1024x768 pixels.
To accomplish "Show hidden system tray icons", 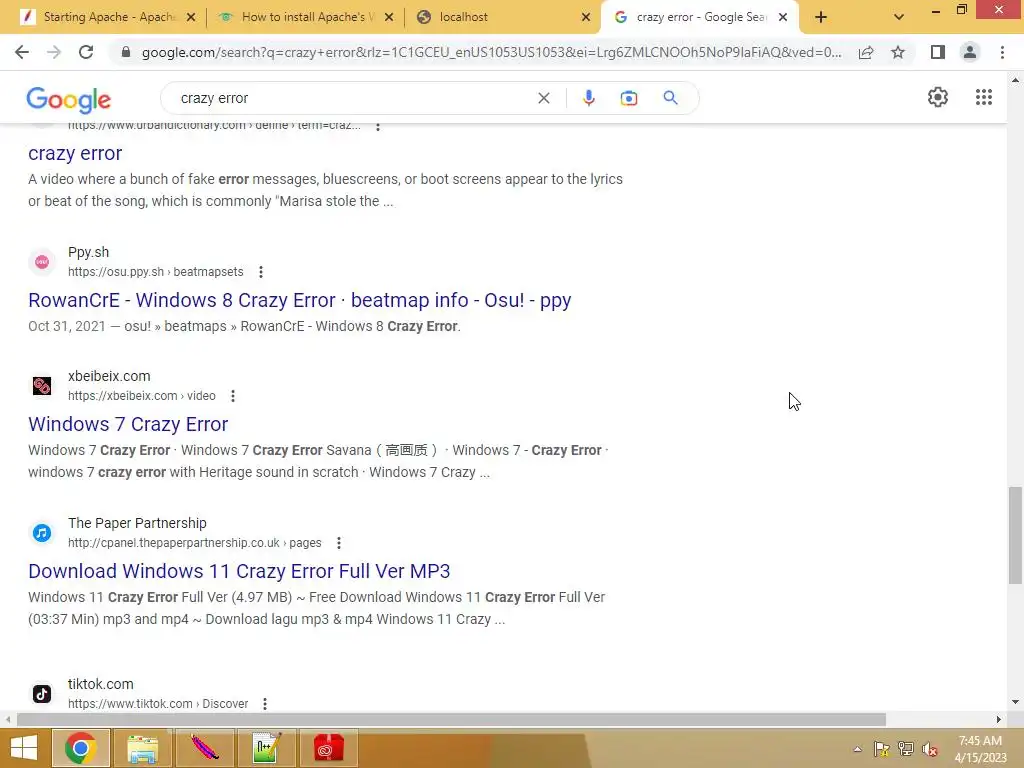I will coord(857,749).
